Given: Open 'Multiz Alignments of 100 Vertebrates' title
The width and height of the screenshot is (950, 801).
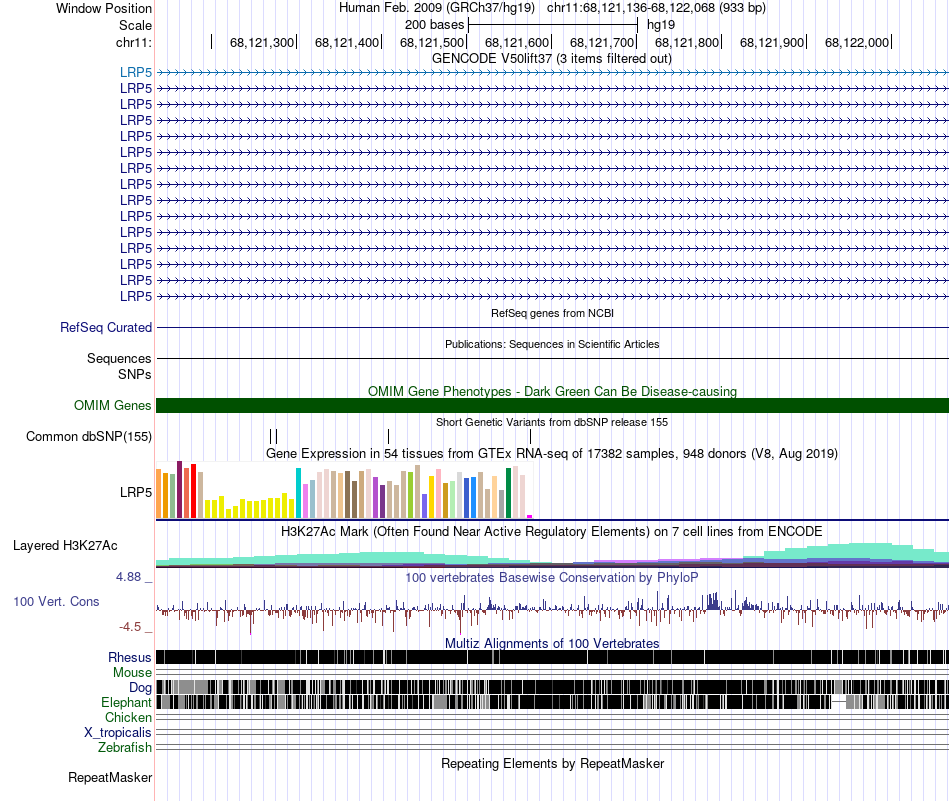Looking at the screenshot, I should (552, 643).
